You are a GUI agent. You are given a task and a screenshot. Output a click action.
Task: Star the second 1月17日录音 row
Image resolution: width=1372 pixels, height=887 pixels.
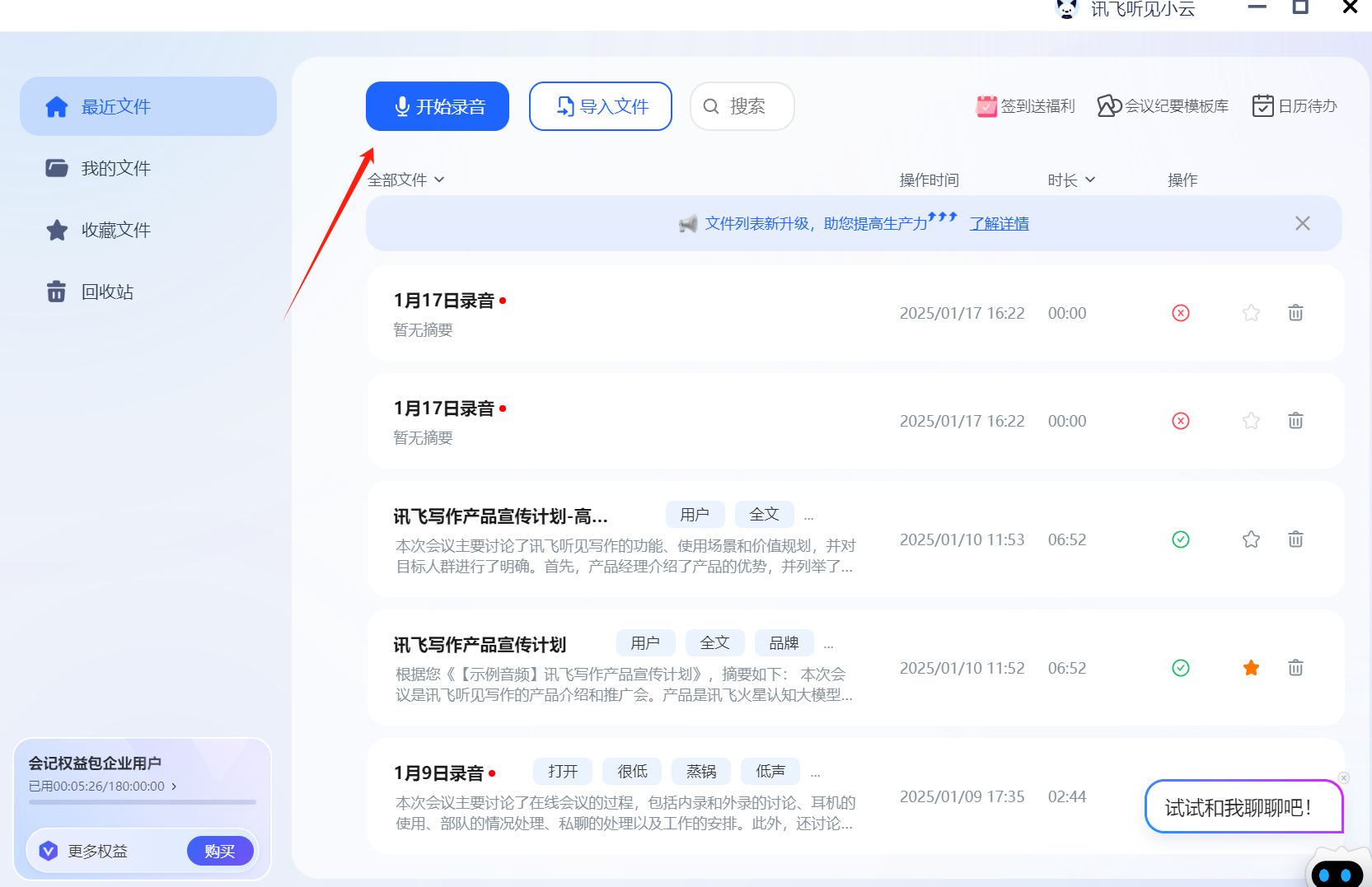pyautogui.click(x=1251, y=421)
